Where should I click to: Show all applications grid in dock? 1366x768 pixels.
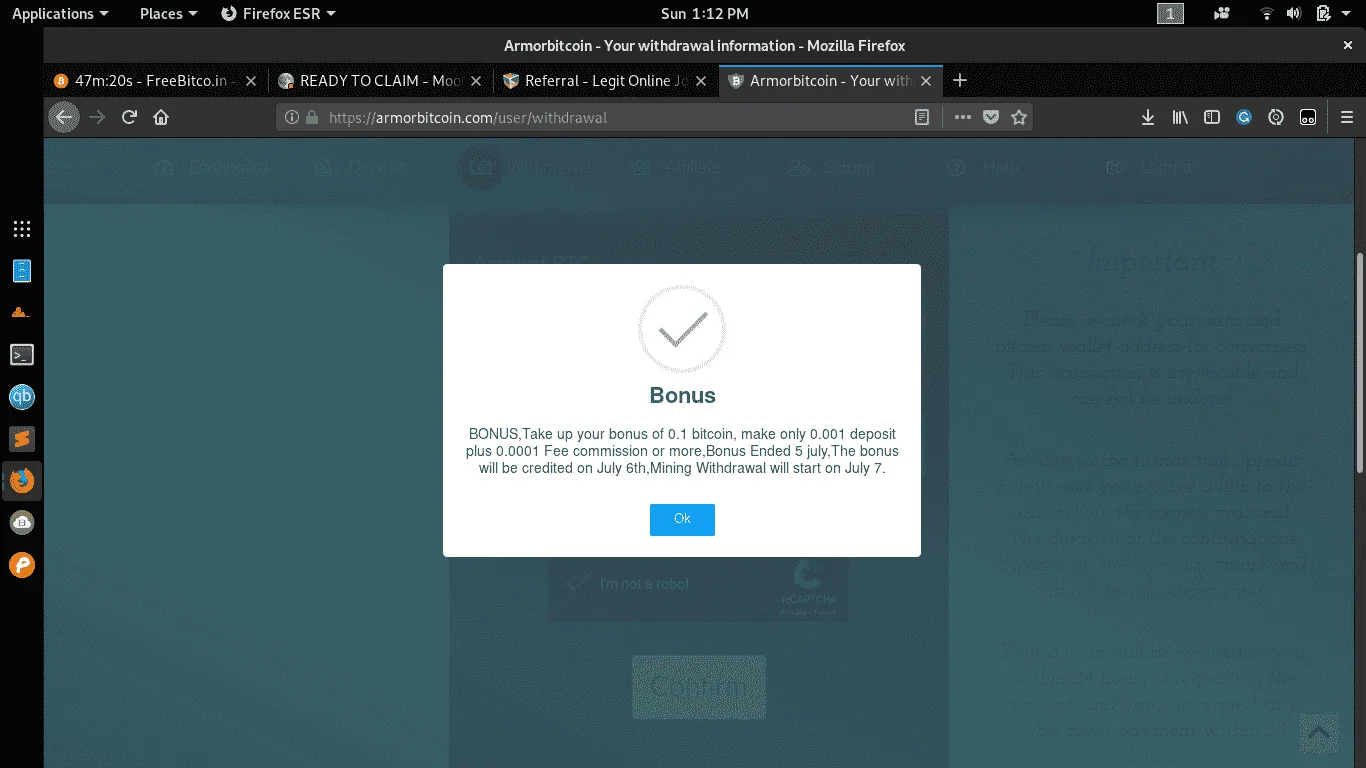pyautogui.click(x=22, y=229)
